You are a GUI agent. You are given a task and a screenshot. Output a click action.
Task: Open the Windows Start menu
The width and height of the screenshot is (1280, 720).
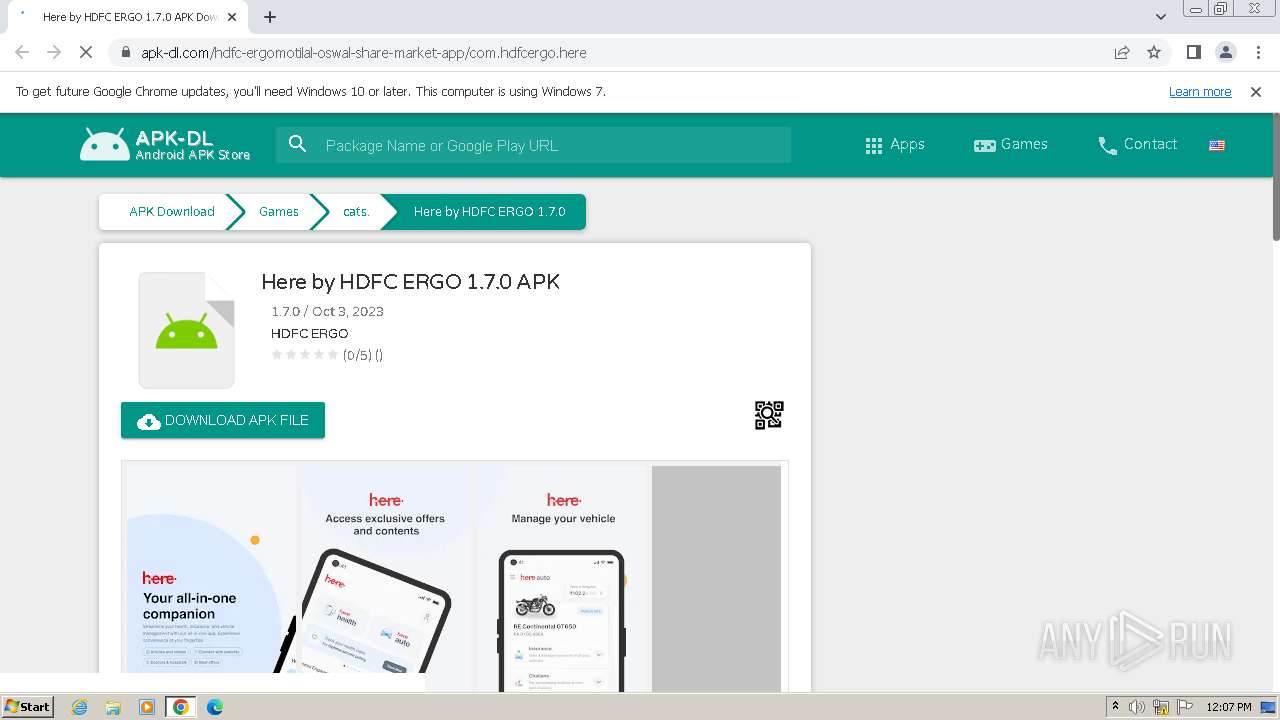click(x=28, y=707)
